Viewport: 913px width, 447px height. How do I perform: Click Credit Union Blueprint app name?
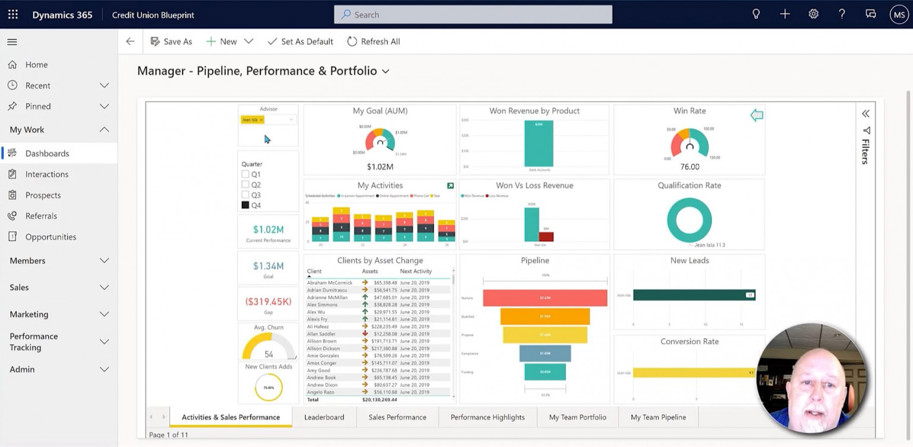click(x=153, y=15)
